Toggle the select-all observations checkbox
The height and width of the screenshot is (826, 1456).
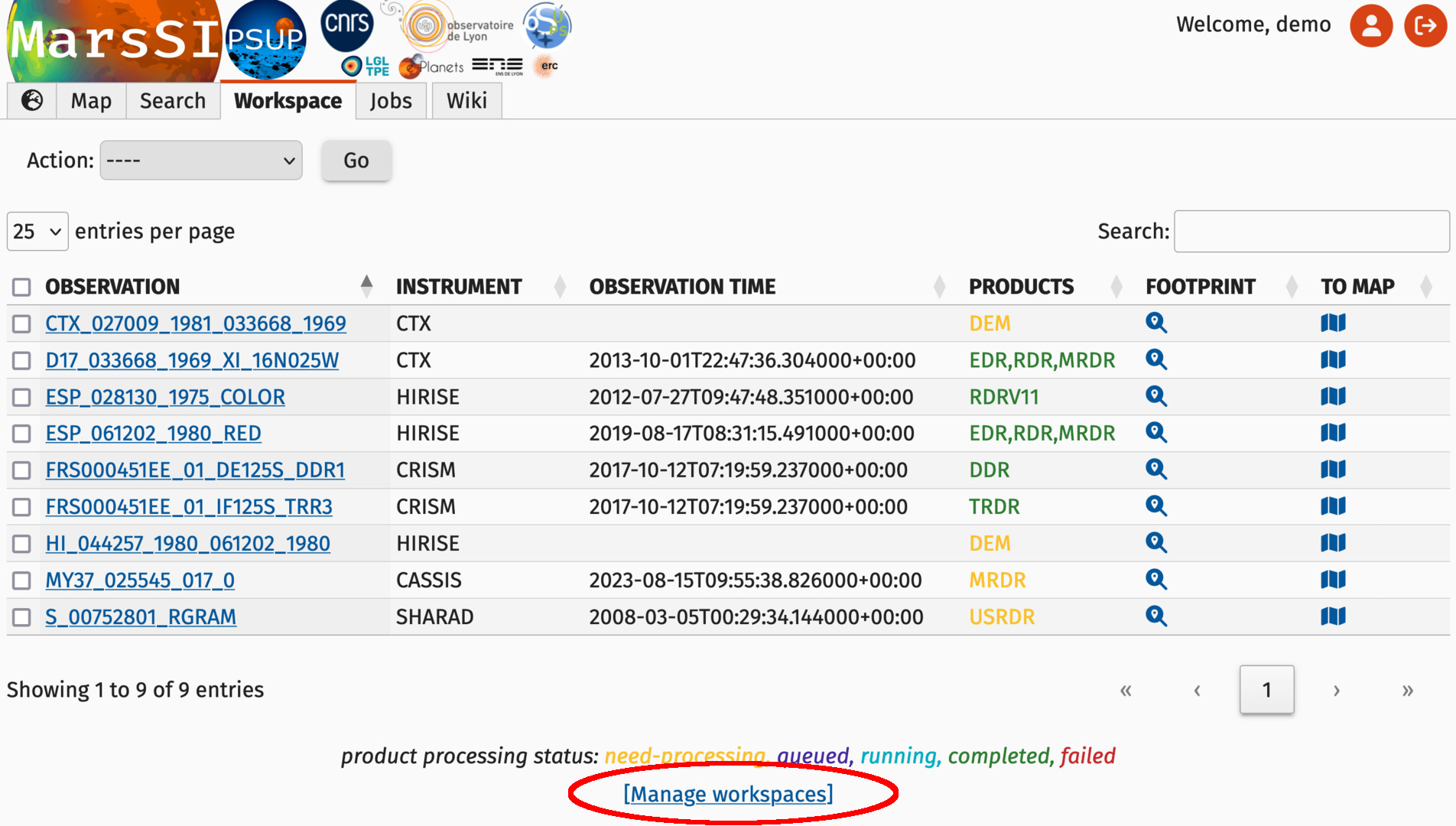coord(21,287)
